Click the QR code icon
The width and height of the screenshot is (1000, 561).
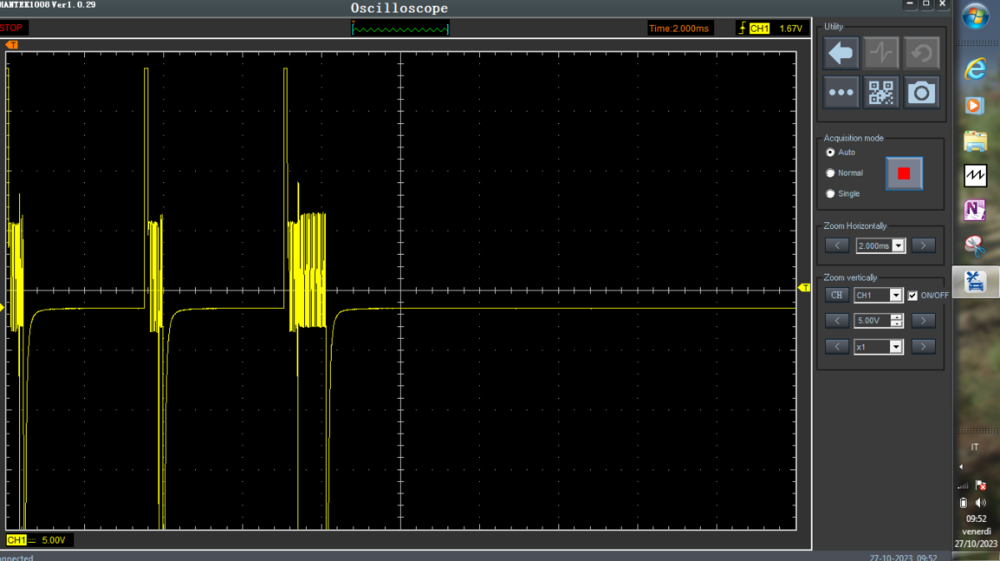tap(881, 93)
